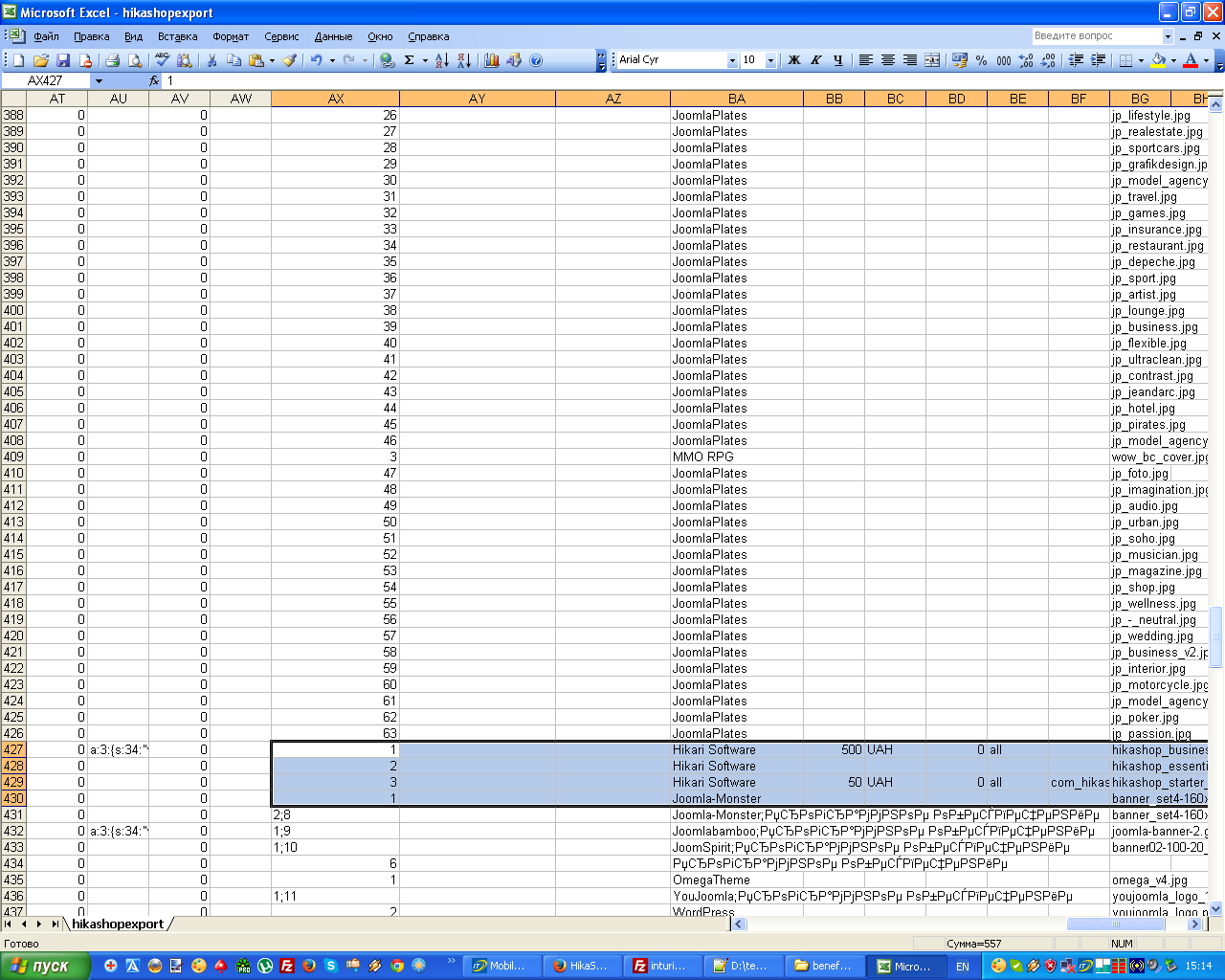Image resolution: width=1225 pixels, height=980 pixels.
Task: Decrease decimal places icon
Action: point(1048,60)
